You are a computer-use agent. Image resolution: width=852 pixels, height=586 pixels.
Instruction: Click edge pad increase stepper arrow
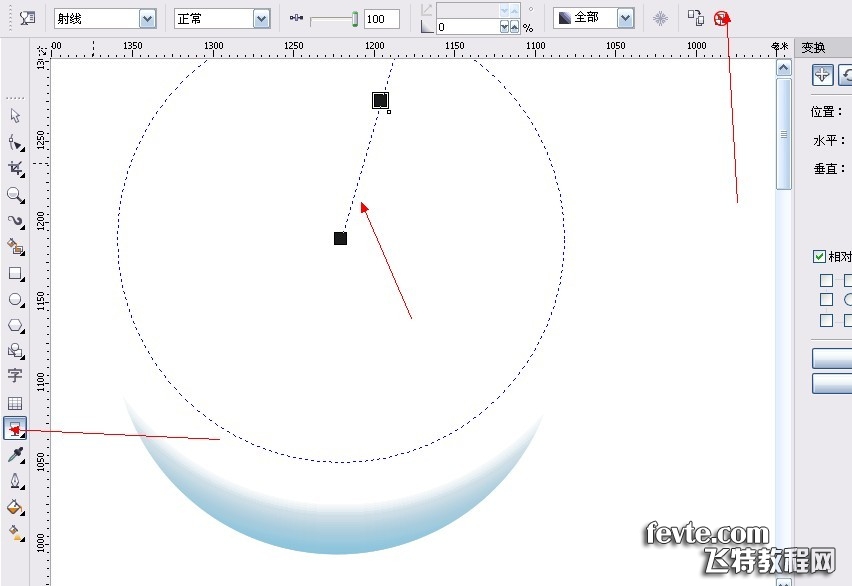(514, 27)
